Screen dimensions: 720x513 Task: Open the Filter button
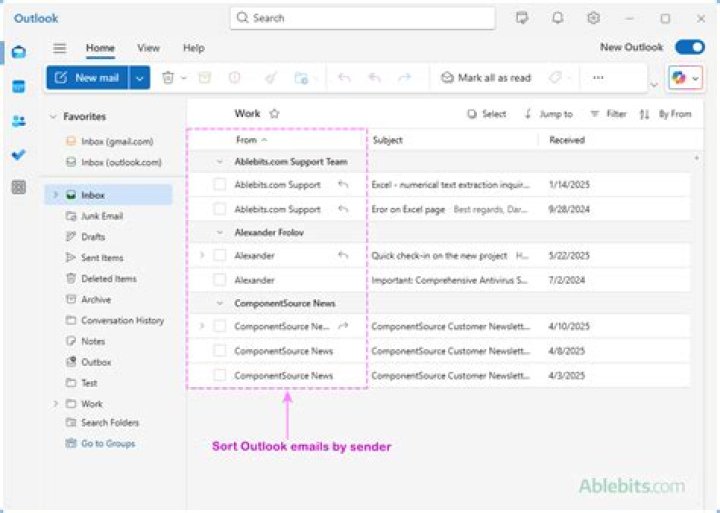coord(608,114)
